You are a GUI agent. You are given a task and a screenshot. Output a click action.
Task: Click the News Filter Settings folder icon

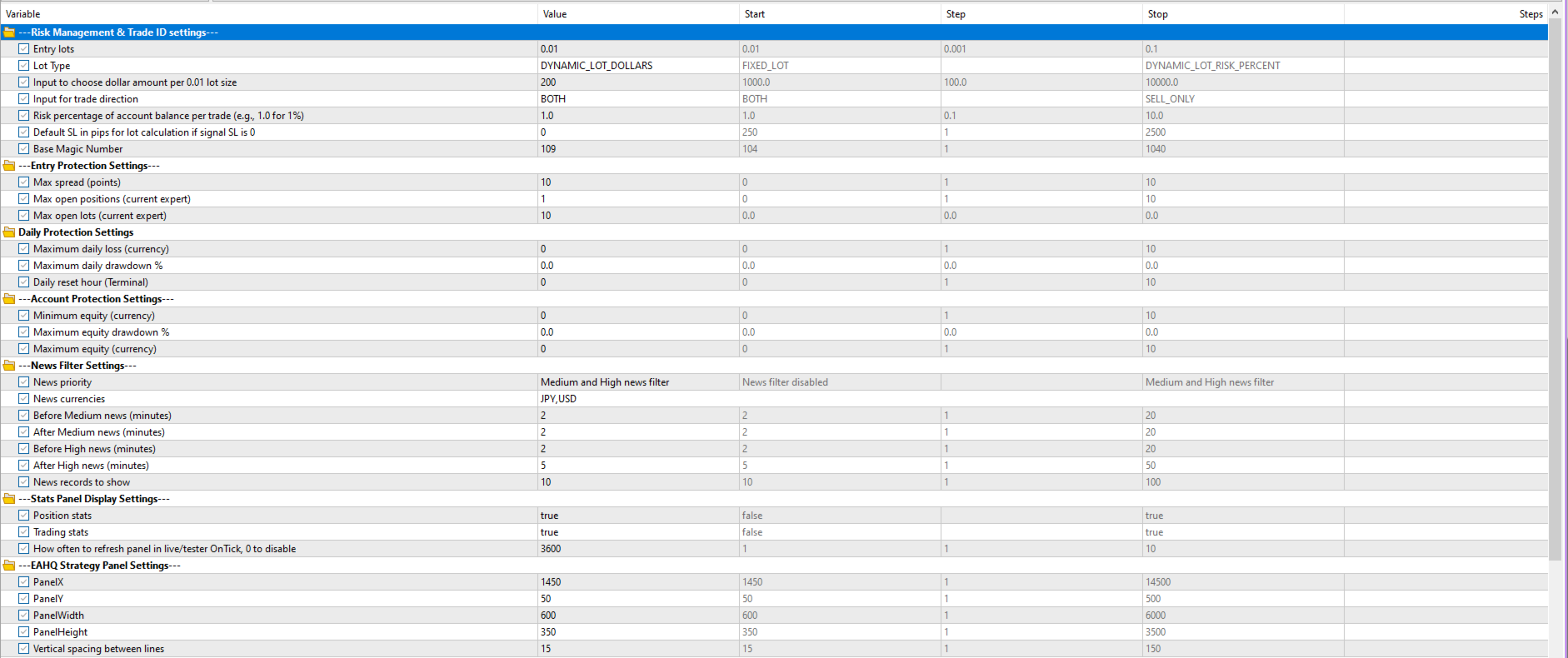pyautogui.click(x=9, y=366)
